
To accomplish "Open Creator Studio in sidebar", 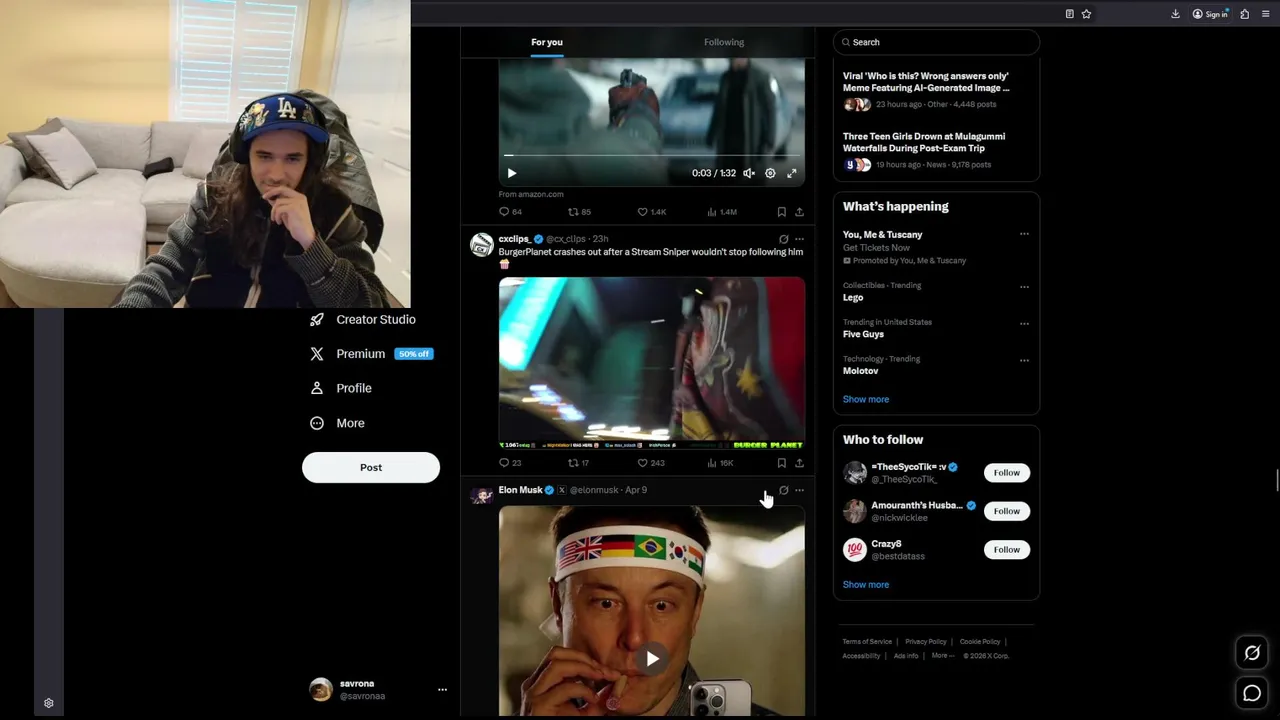I will [363, 320].
